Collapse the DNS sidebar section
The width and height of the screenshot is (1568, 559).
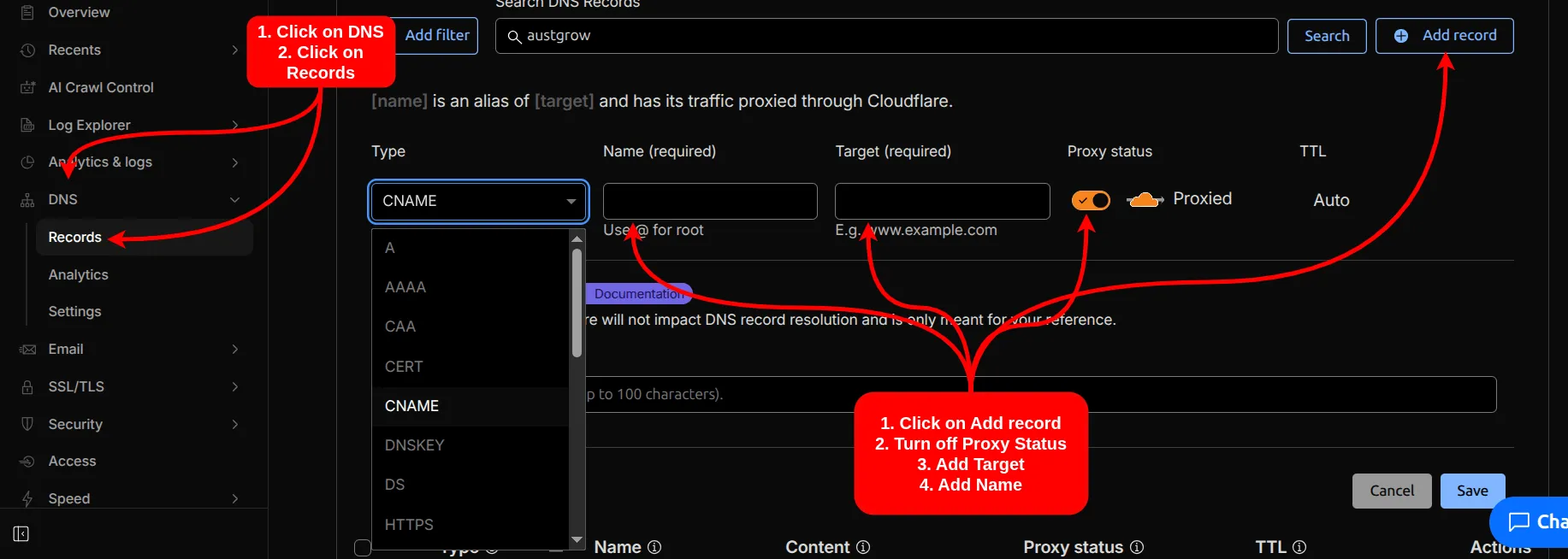coord(235,199)
